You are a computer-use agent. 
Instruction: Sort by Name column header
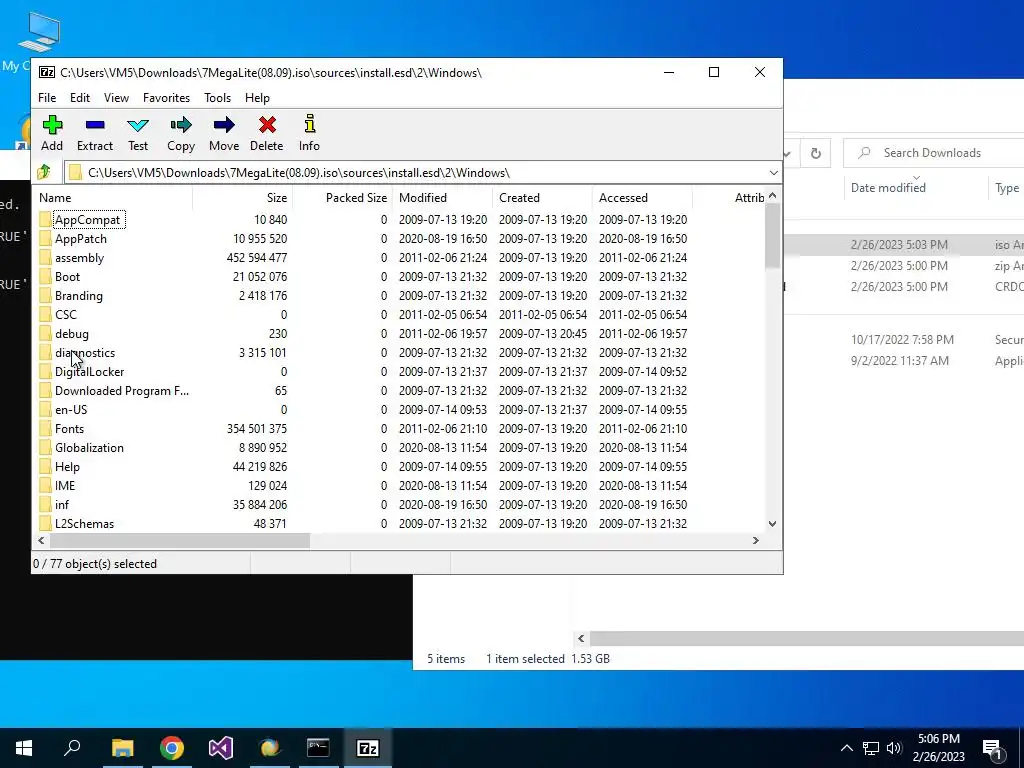(x=112, y=198)
